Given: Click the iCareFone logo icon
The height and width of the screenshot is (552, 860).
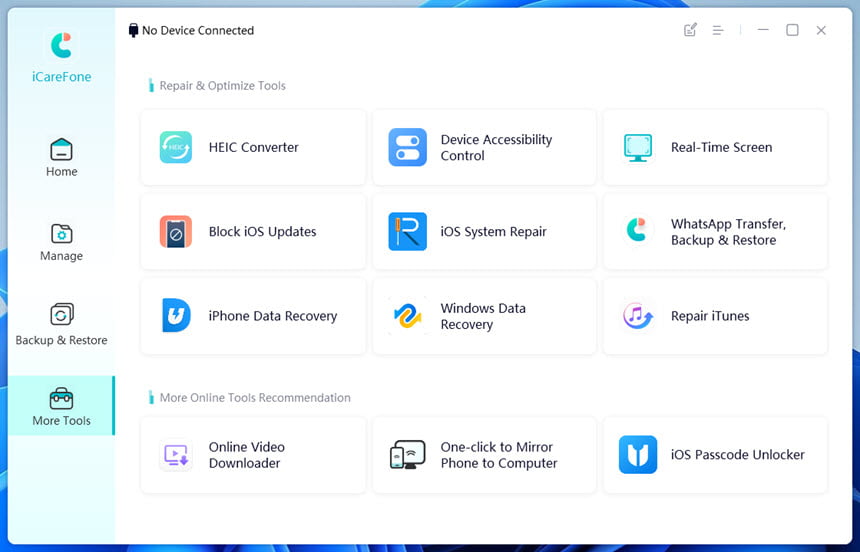Looking at the screenshot, I should [x=61, y=46].
